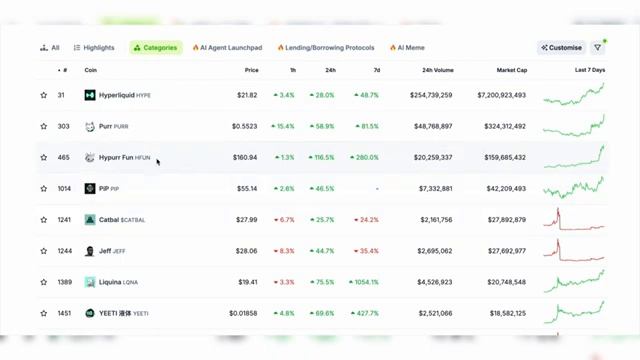Click Hyperliquid price $21.82
This screenshot has height=360, width=640.
click(x=247, y=95)
